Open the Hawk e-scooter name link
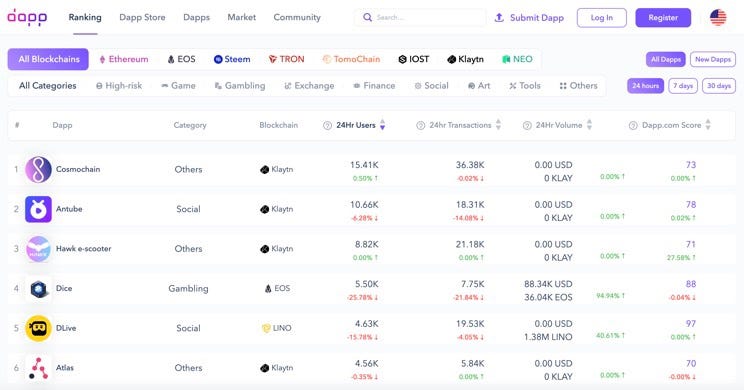The width and height of the screenshot is (744, 390). pos(84,249)
